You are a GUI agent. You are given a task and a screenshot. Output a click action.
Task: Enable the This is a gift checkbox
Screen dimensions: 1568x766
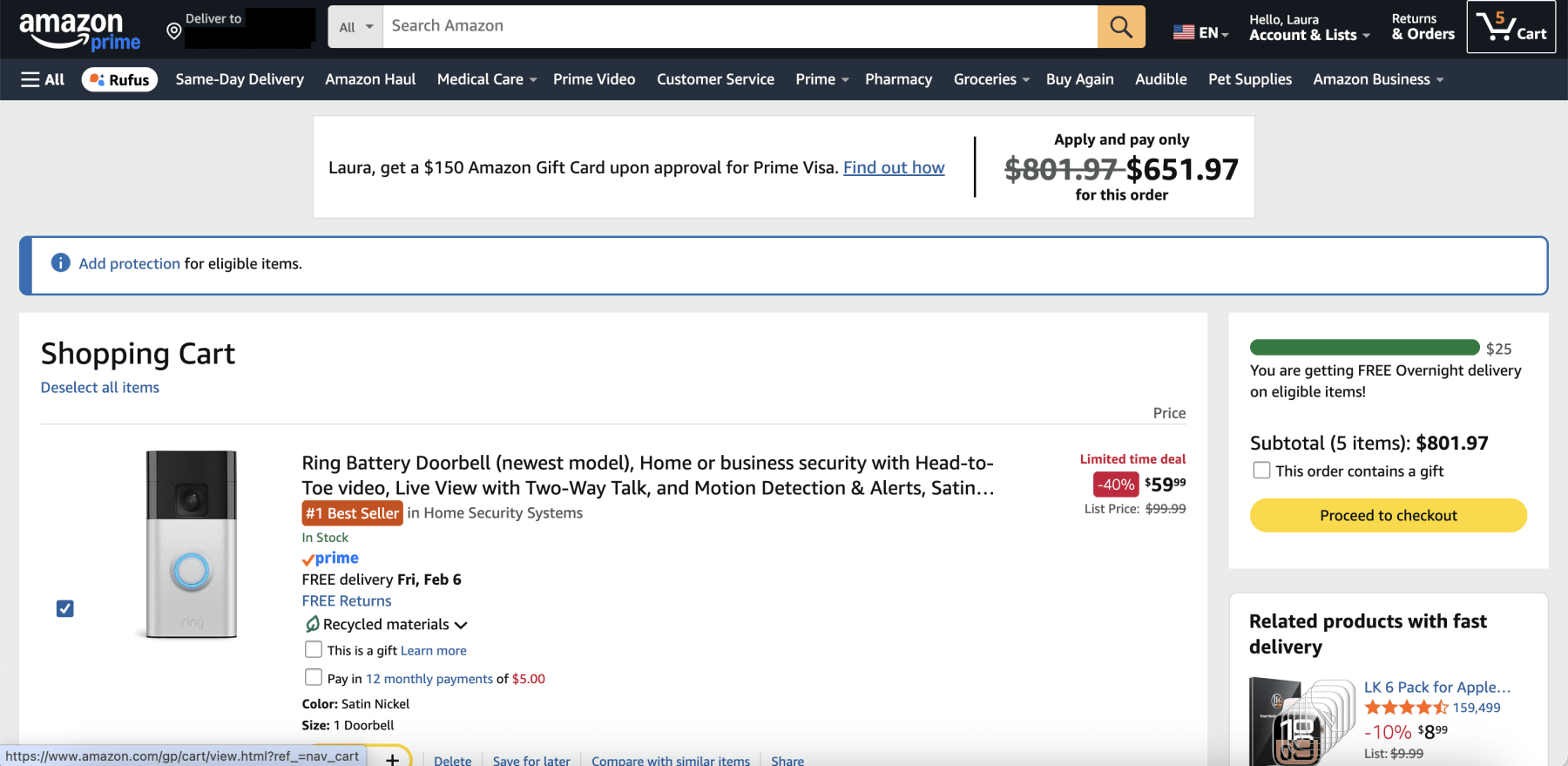click(314, 649)
